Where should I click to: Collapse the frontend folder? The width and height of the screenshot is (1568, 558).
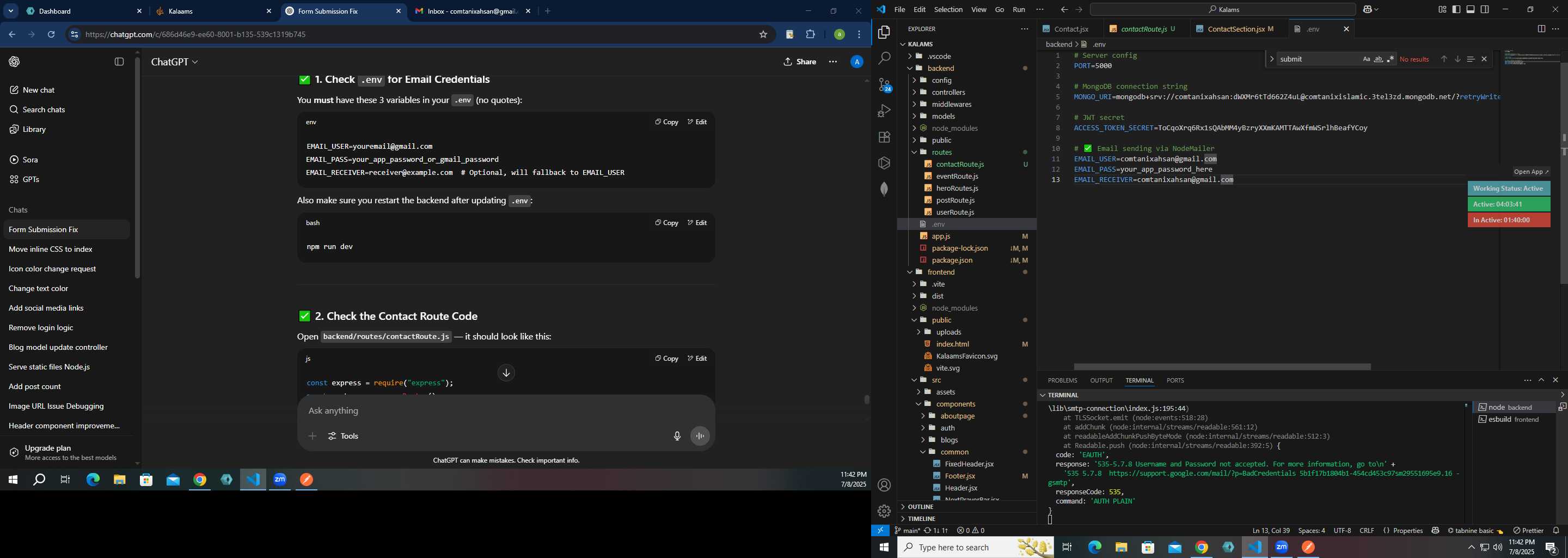pyautogui.click(x=909, y=272)
